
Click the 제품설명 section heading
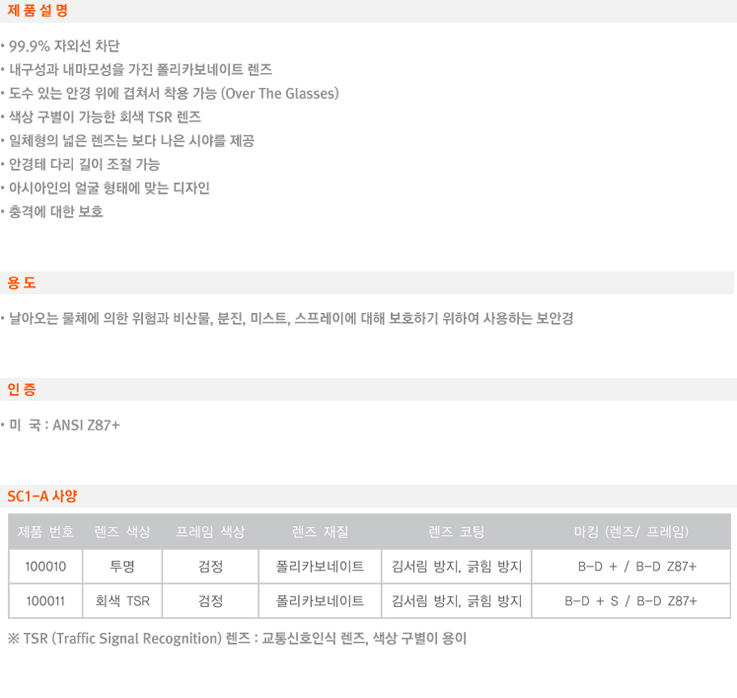38,10
